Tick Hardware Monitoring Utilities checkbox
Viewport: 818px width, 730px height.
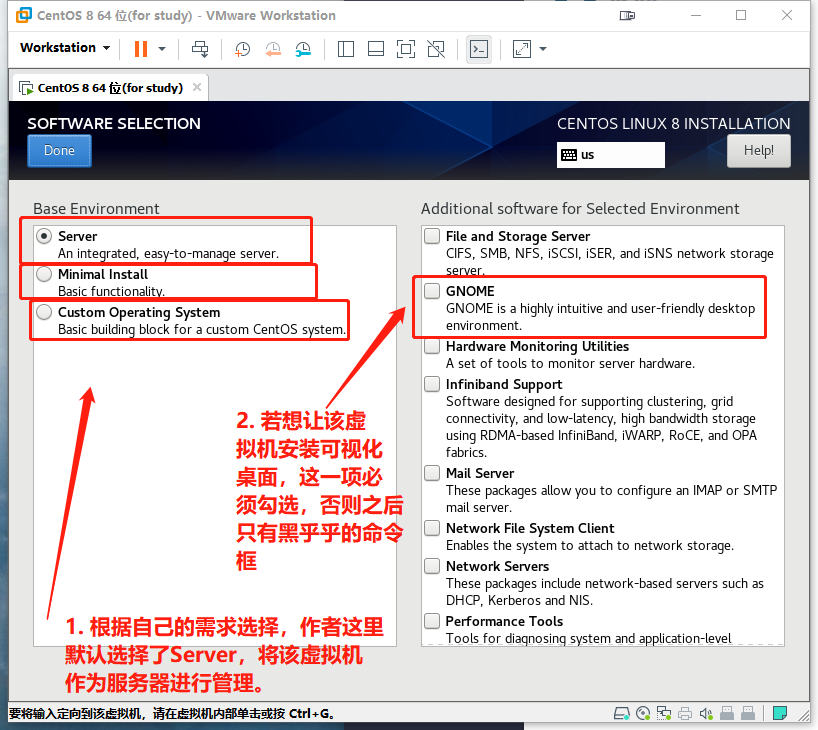pyautogui.click(x=432, y=346)
